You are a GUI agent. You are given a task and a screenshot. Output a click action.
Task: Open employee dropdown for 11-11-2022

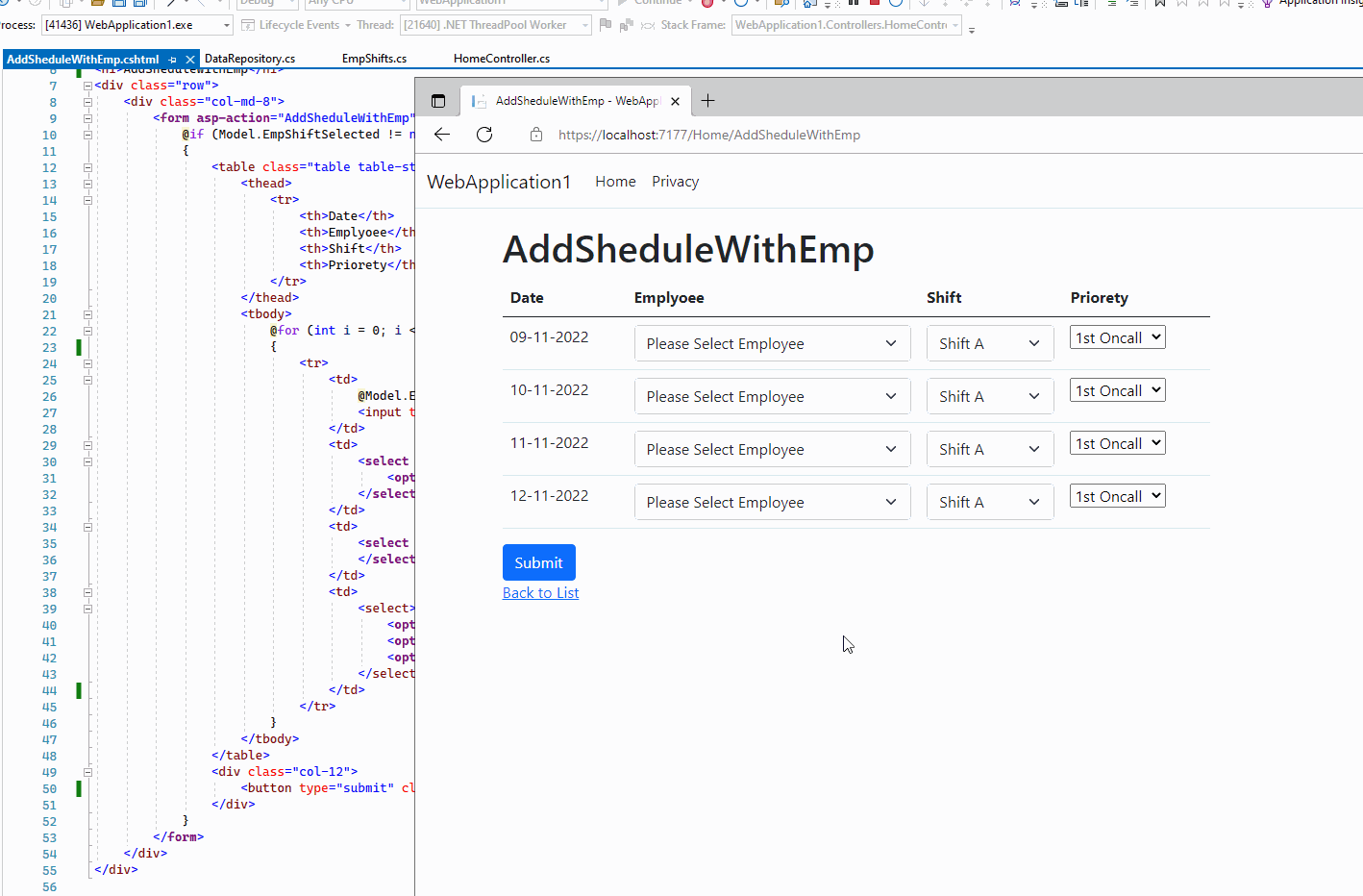[772, 449]
